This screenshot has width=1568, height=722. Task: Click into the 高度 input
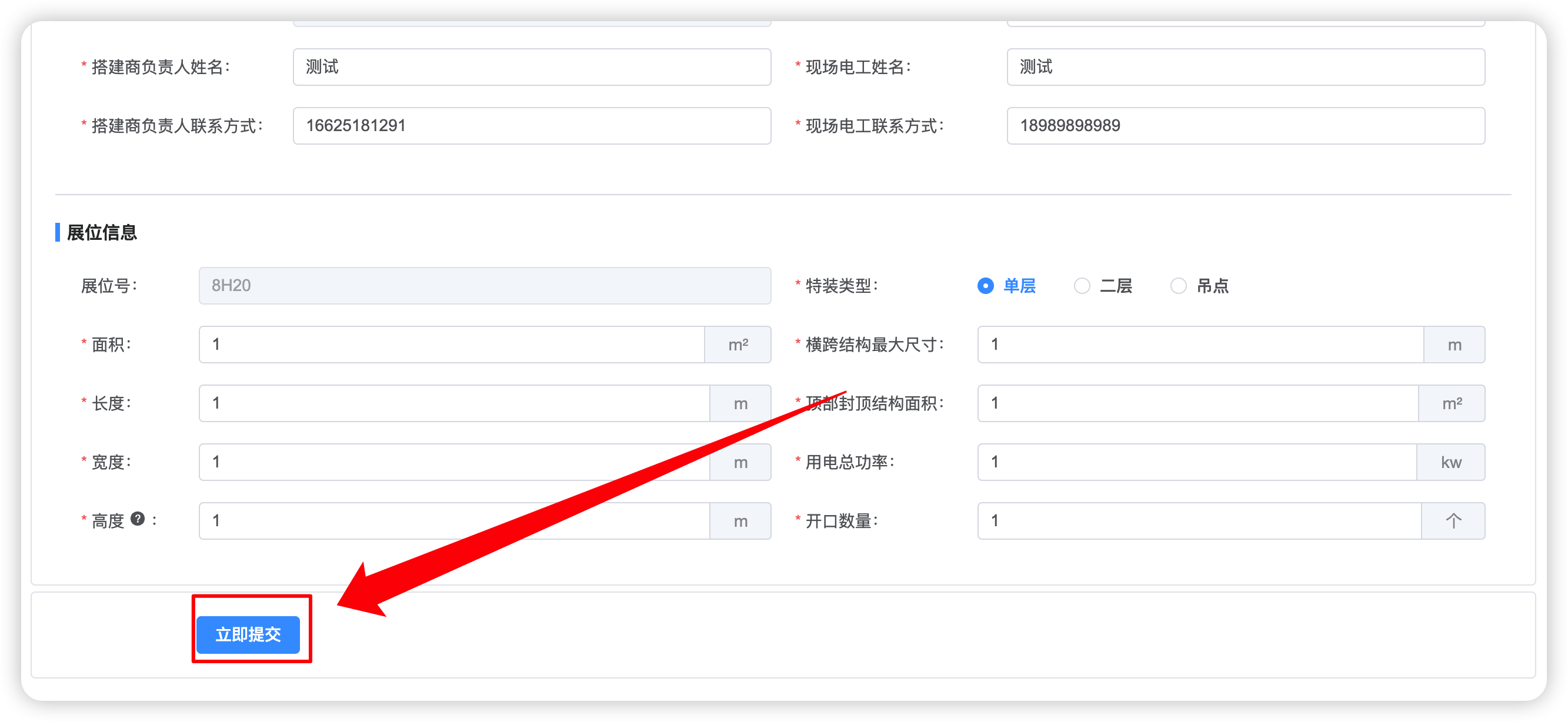pyautogui.click(x=455, y=521)
